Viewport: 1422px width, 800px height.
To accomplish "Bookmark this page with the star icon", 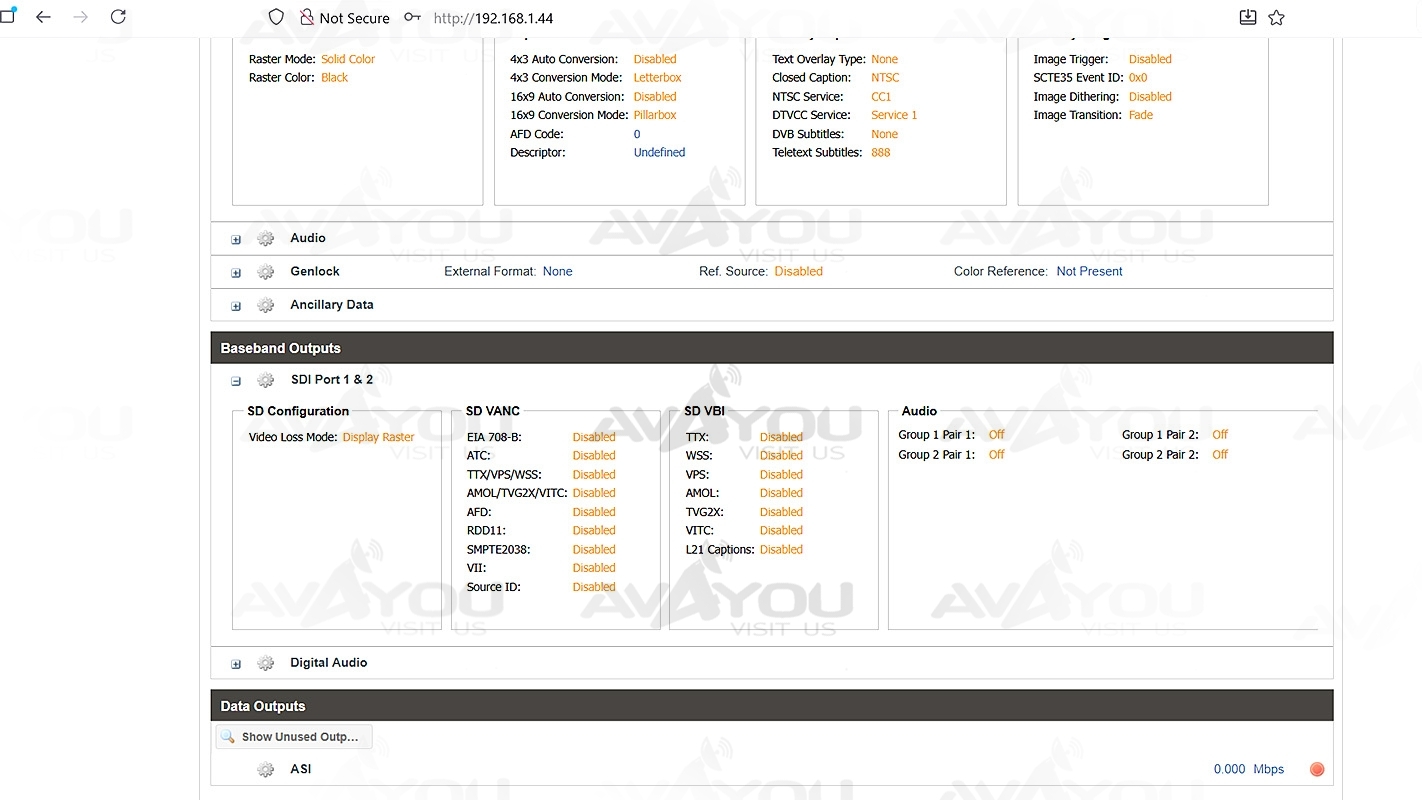I will pos(1276,17).
